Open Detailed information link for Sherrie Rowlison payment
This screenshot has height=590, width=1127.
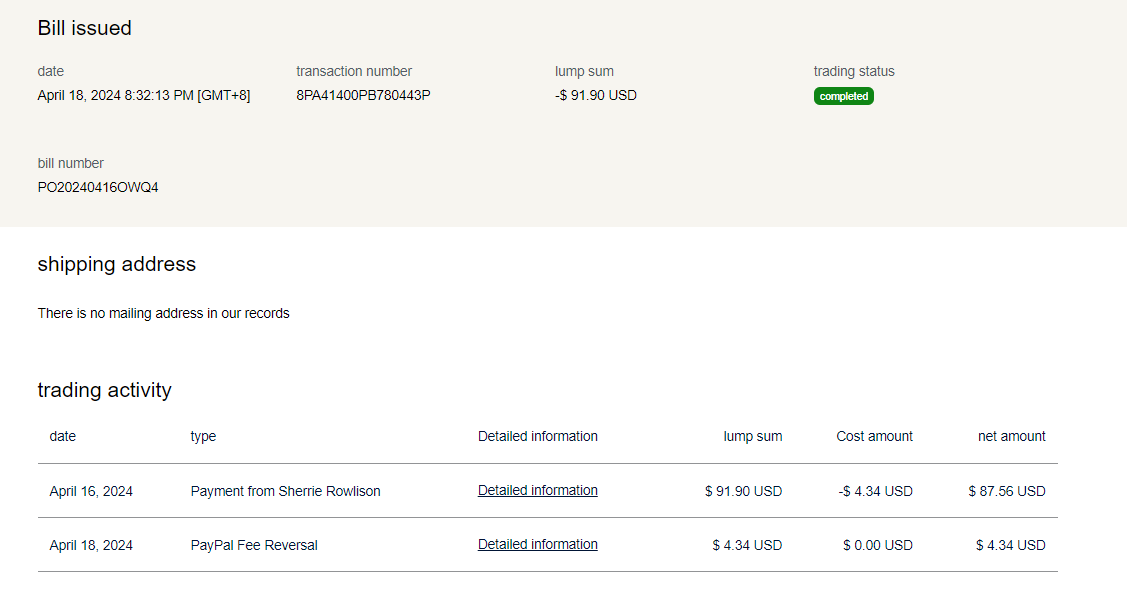[537, 490]
